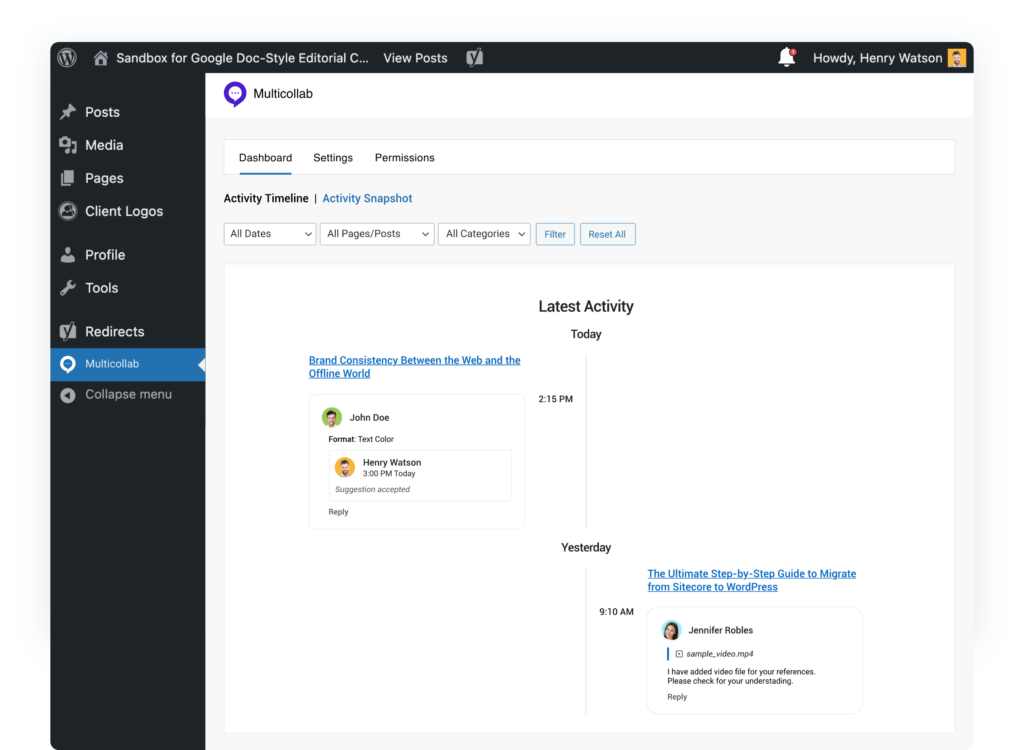Click the purple Multicollab logo in the header
Viewport: 1024px width, 750px height.
click(x=235, y=94)
